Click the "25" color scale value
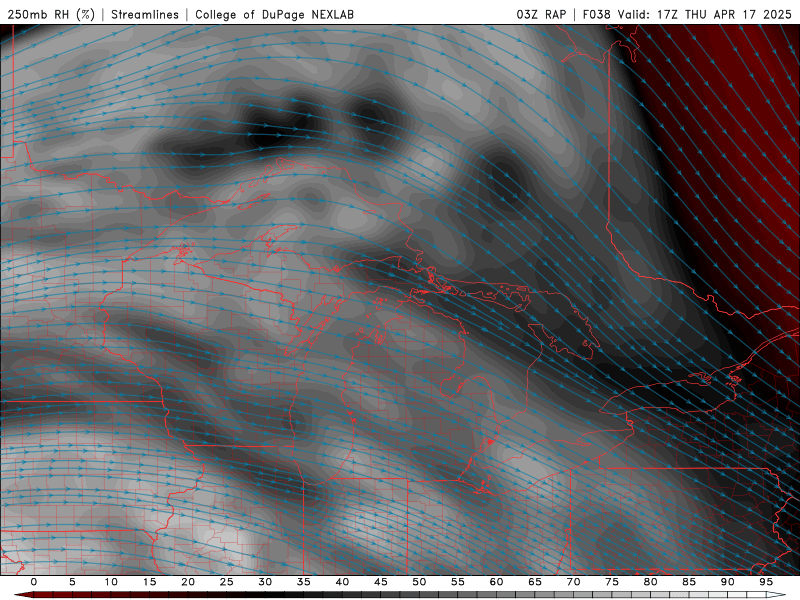This screenshot has height=600, width=800. coord(227,582)
